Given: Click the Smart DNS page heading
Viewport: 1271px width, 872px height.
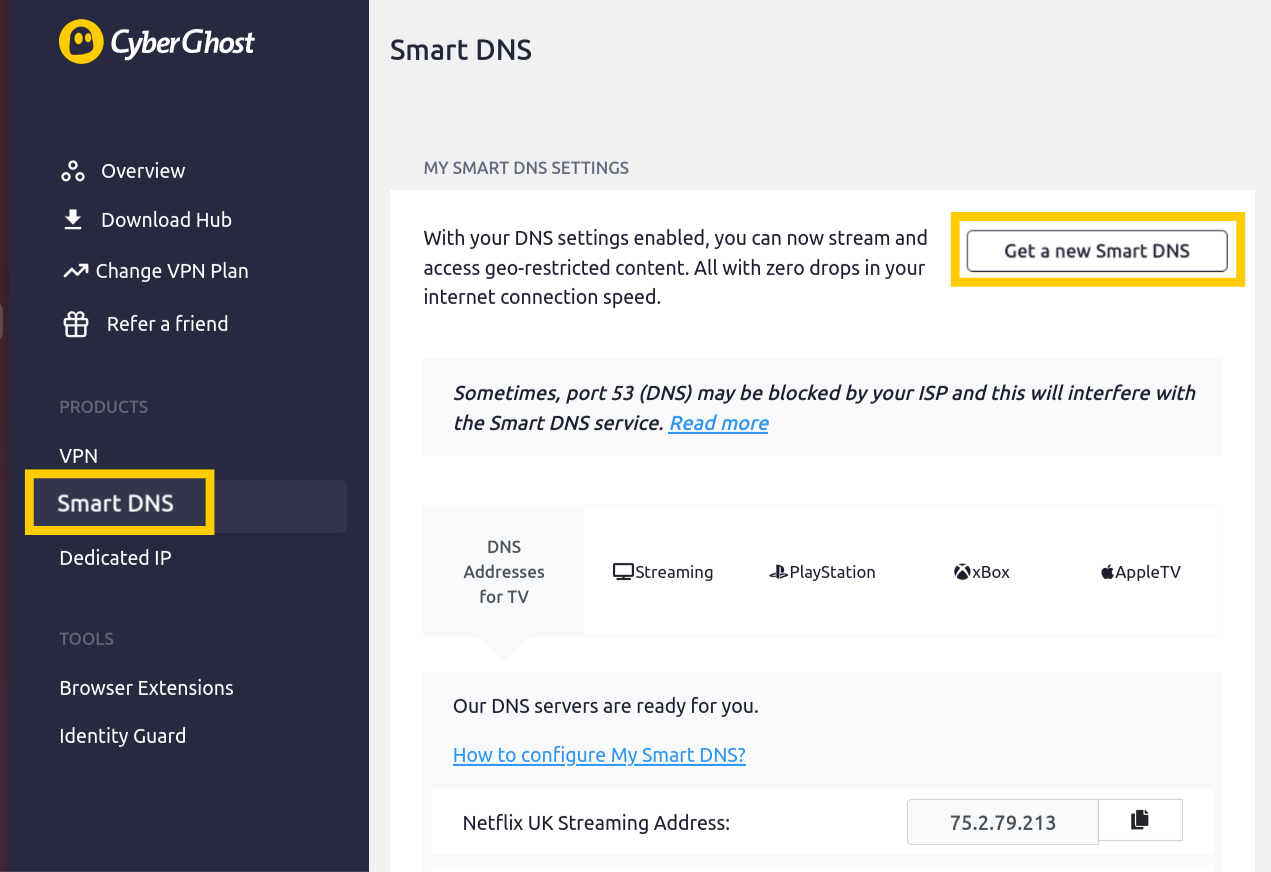Looking at the screenshot, I should tap(461, 50).
